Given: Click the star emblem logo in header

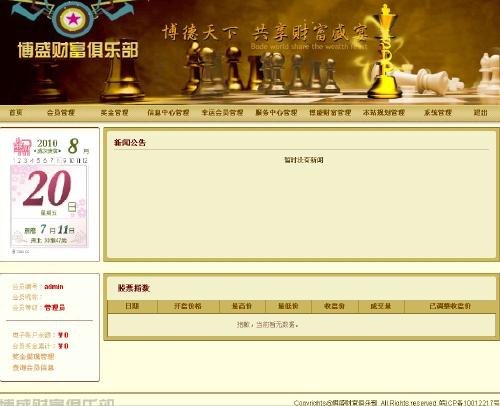Looking at the screenshot, I should pyautogui.click(x=73, y=19).
